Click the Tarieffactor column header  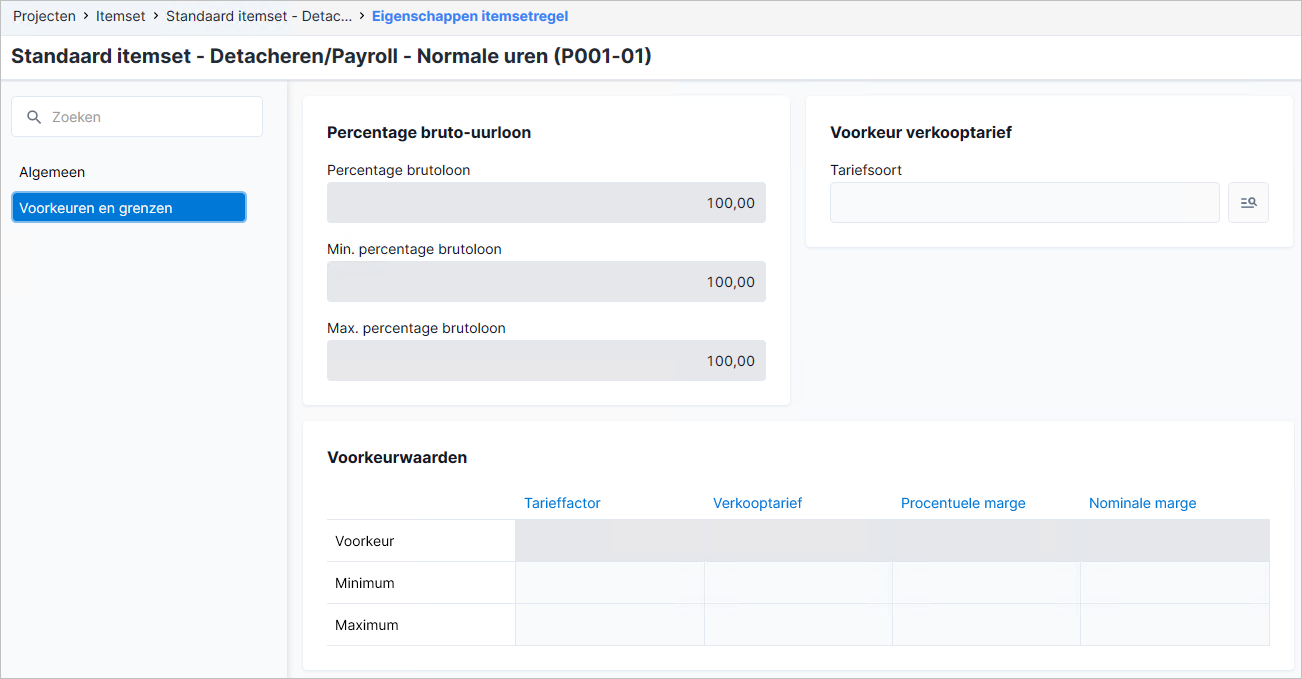[562, 503]
